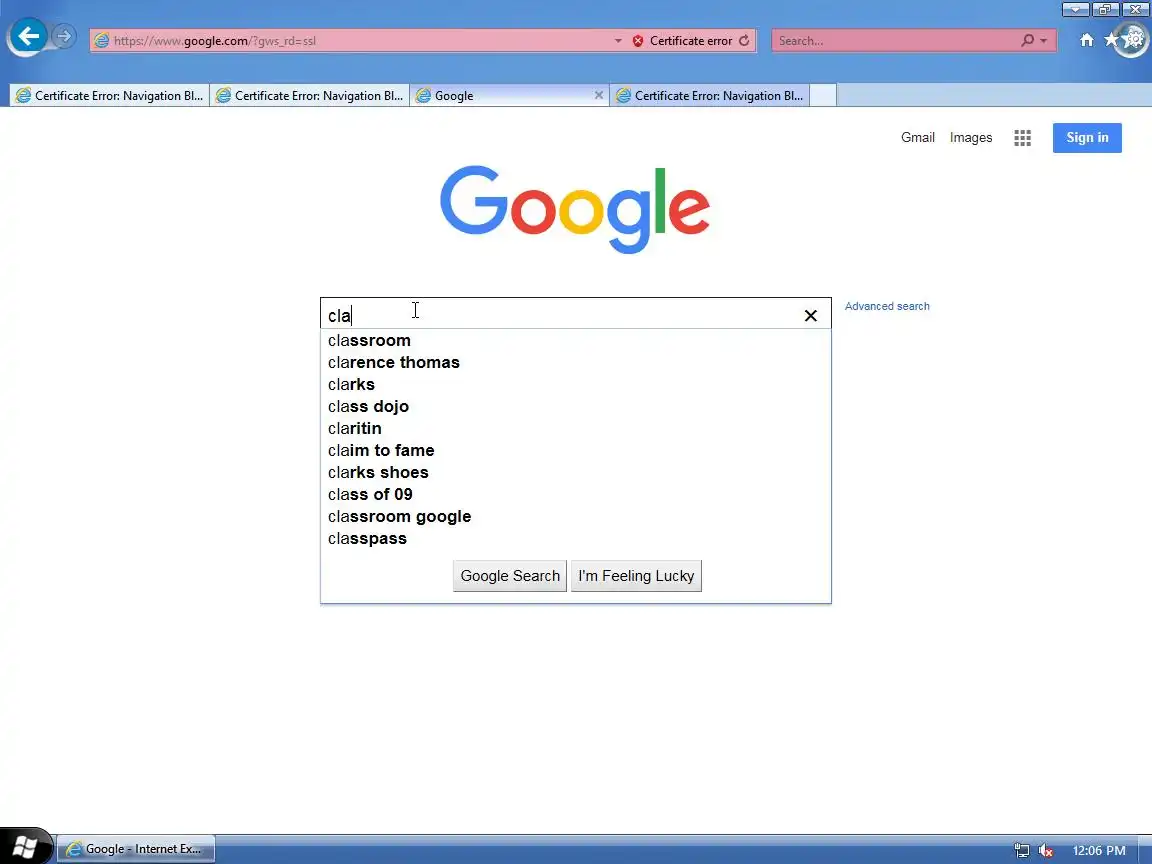Select suggestion 'classroom google'
Image resolution: width=1152 pixels, height=864 pixels.
(x=575, y=516)
